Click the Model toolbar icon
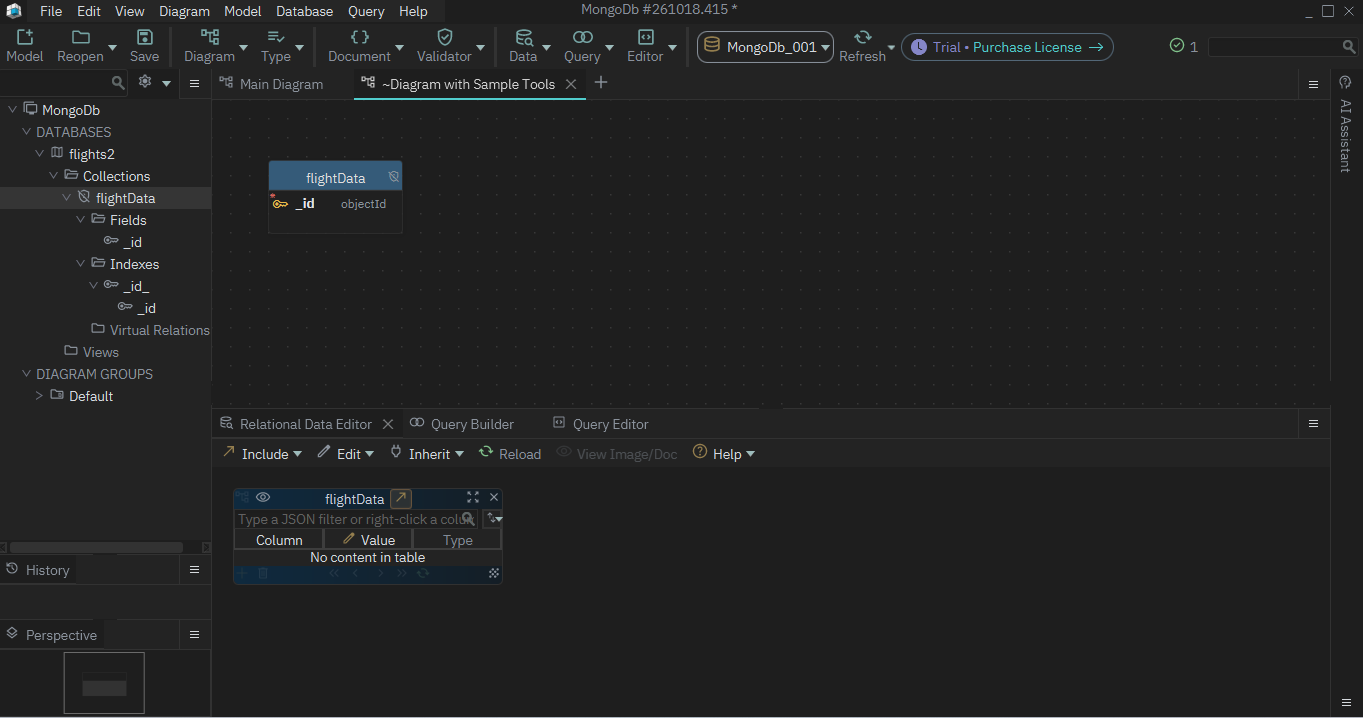 (25, 37)
